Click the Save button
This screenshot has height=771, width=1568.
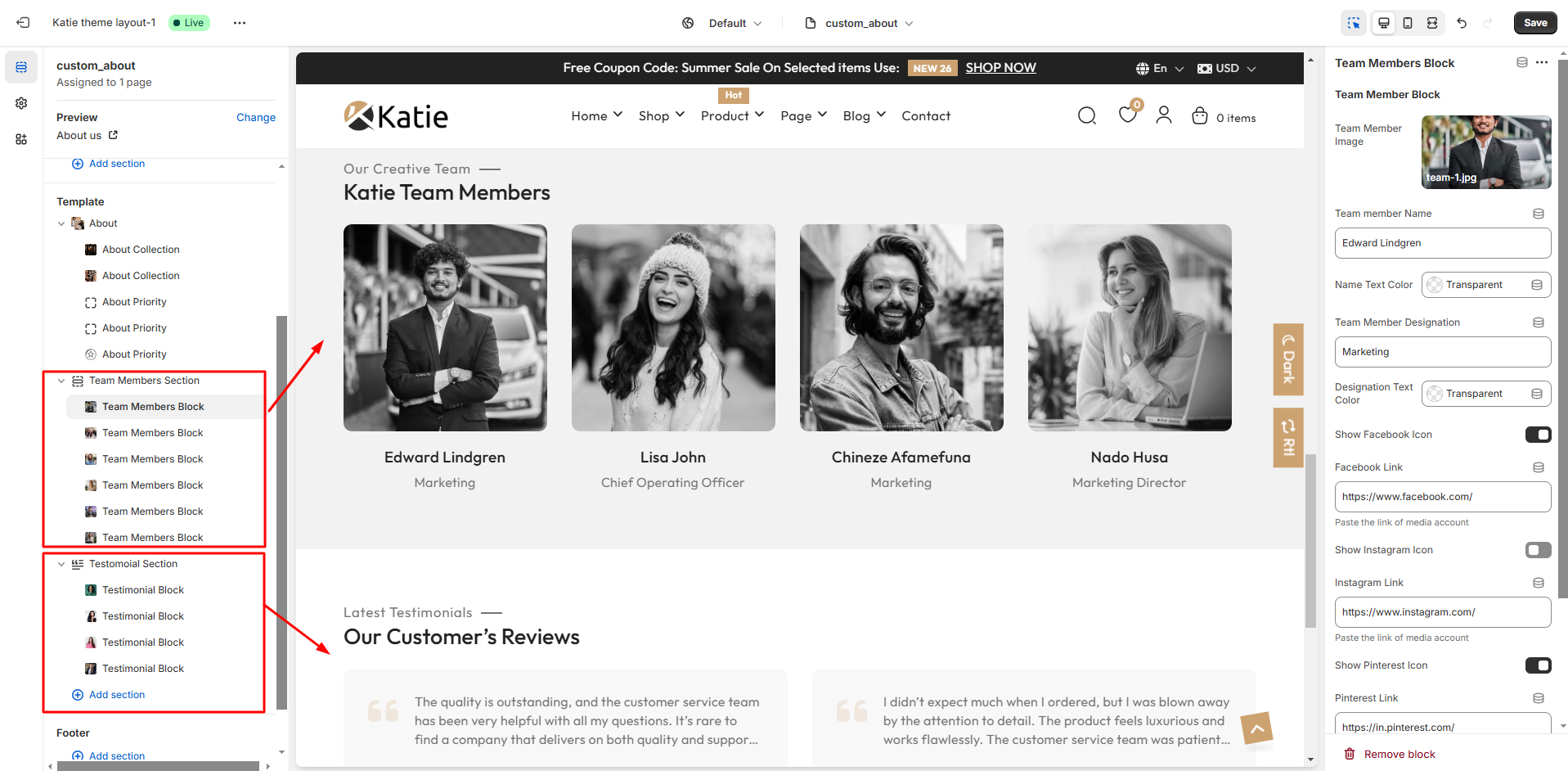tap(1534, 23)
